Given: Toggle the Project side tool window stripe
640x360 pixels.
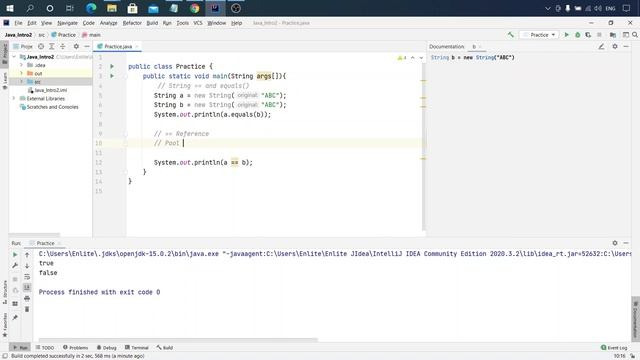Looking at the screenshot, I should tap(4, 53).
